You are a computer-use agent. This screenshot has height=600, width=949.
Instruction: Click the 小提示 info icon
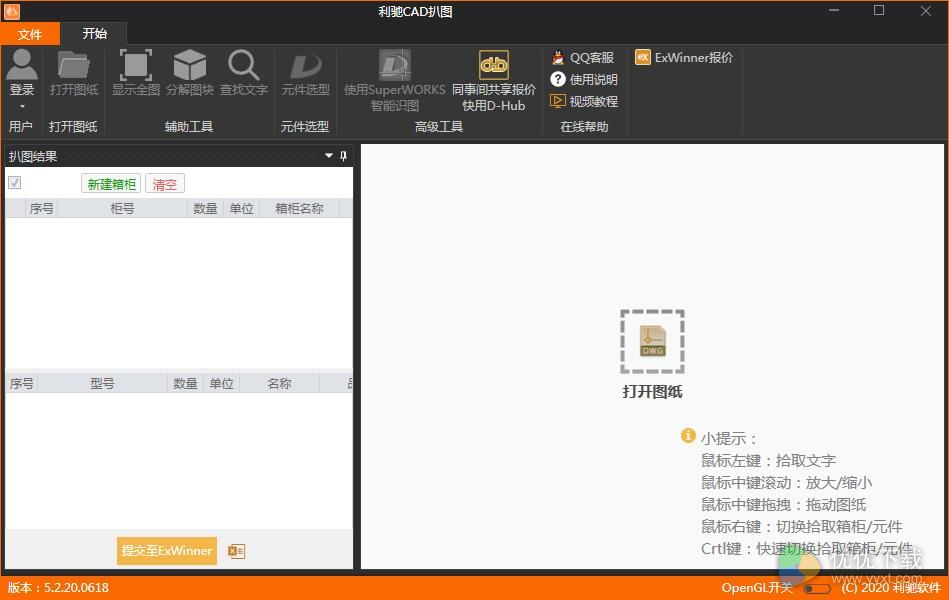[x=688, y=435]
